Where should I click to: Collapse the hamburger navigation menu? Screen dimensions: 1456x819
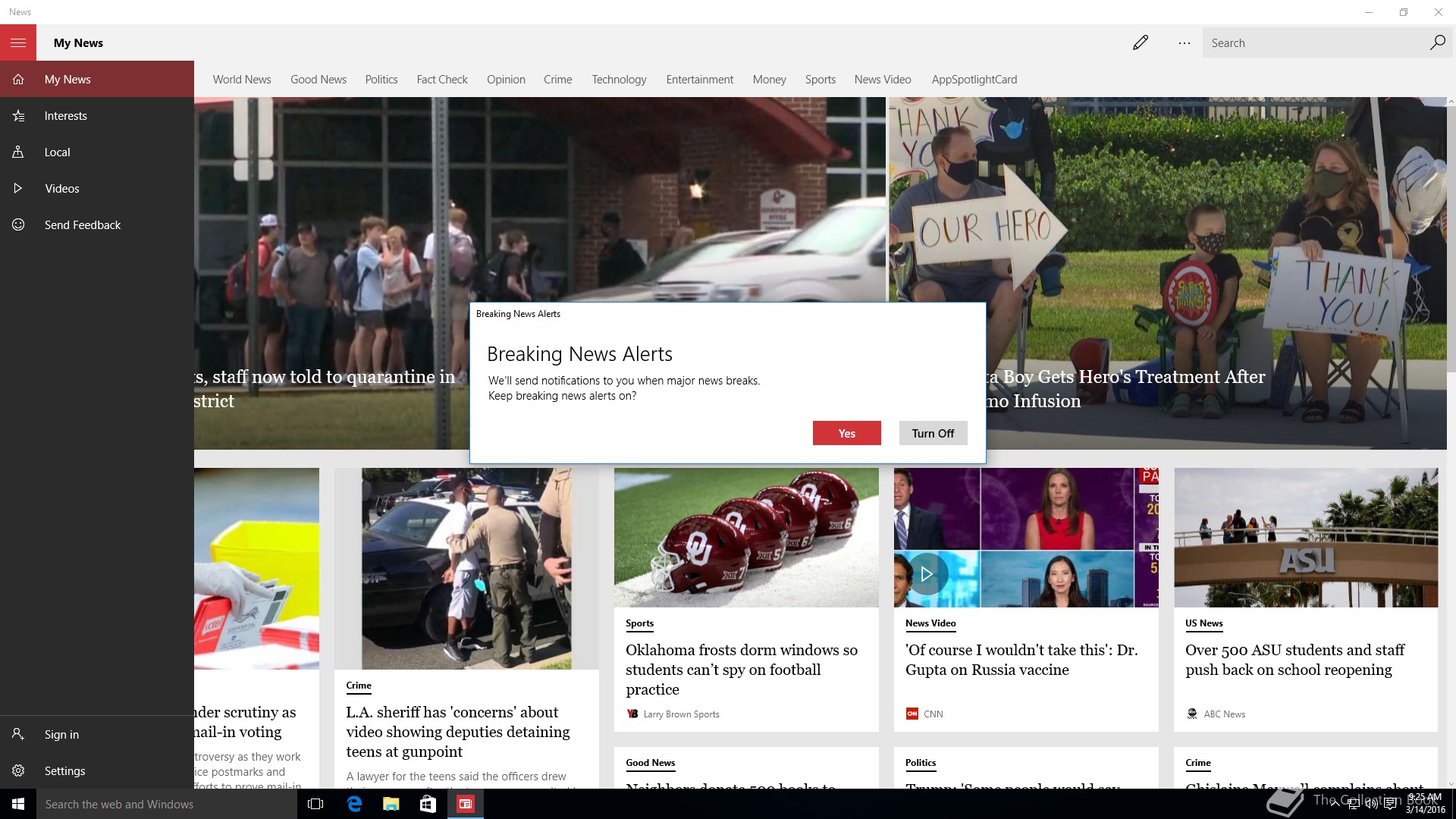coord(18,42)
